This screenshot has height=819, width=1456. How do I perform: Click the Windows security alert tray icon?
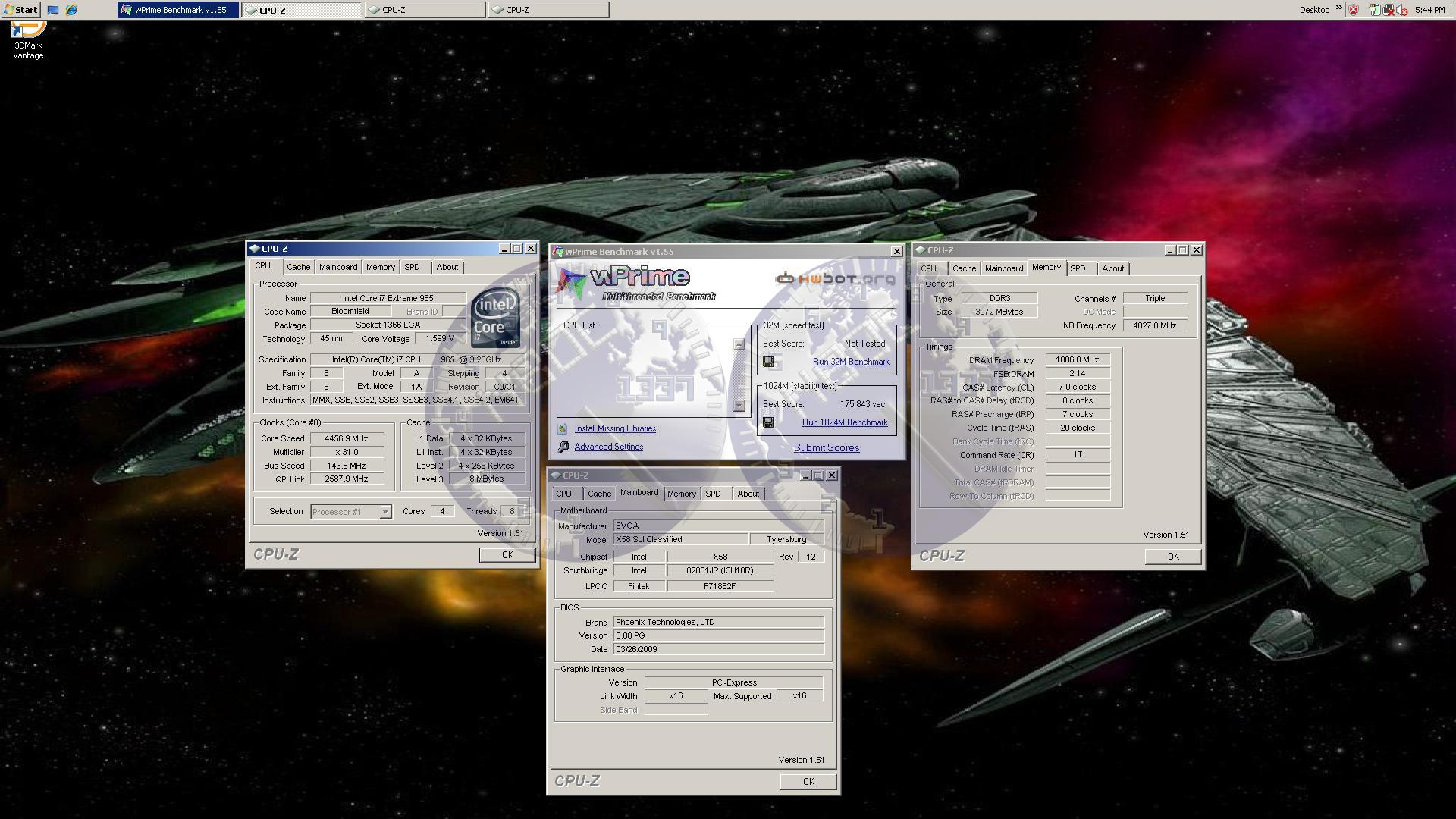tap(1353, 10)
